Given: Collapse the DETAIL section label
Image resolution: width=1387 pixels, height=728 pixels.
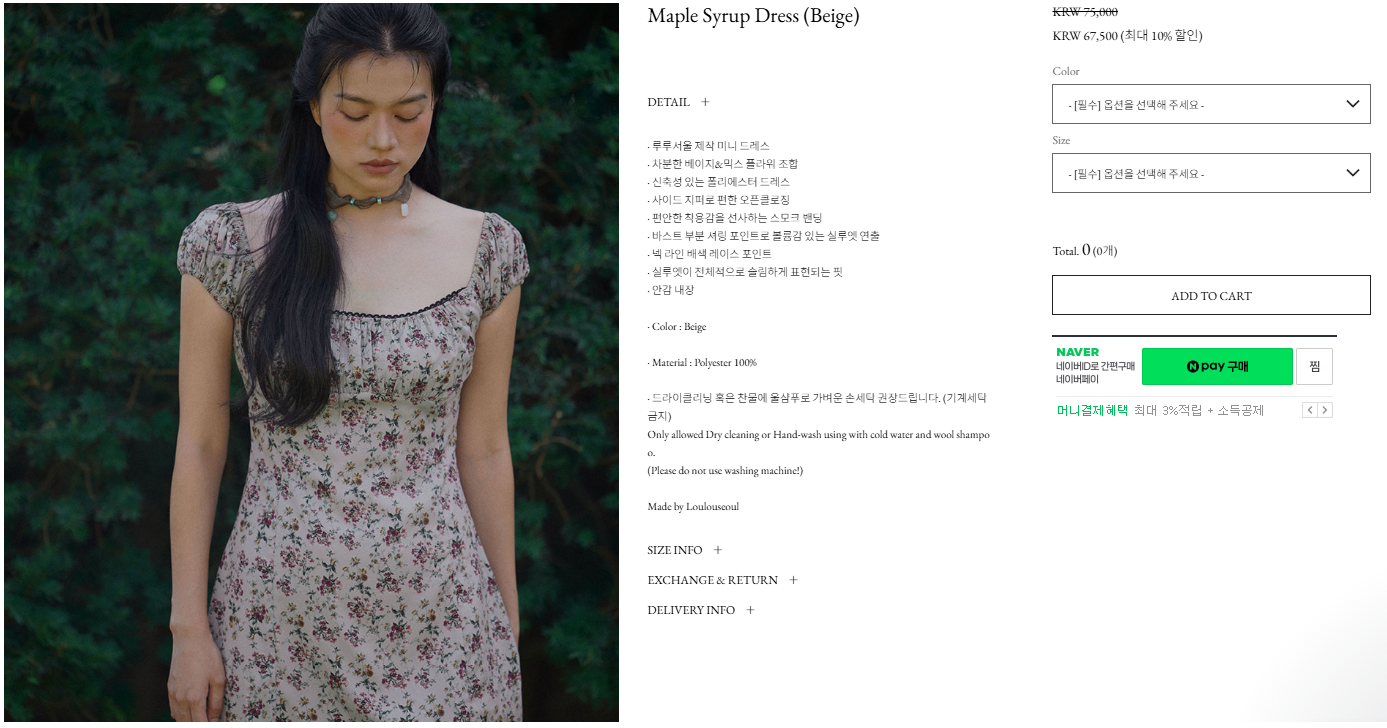Looking at the screenshot, I should click(x=668, y=102).
